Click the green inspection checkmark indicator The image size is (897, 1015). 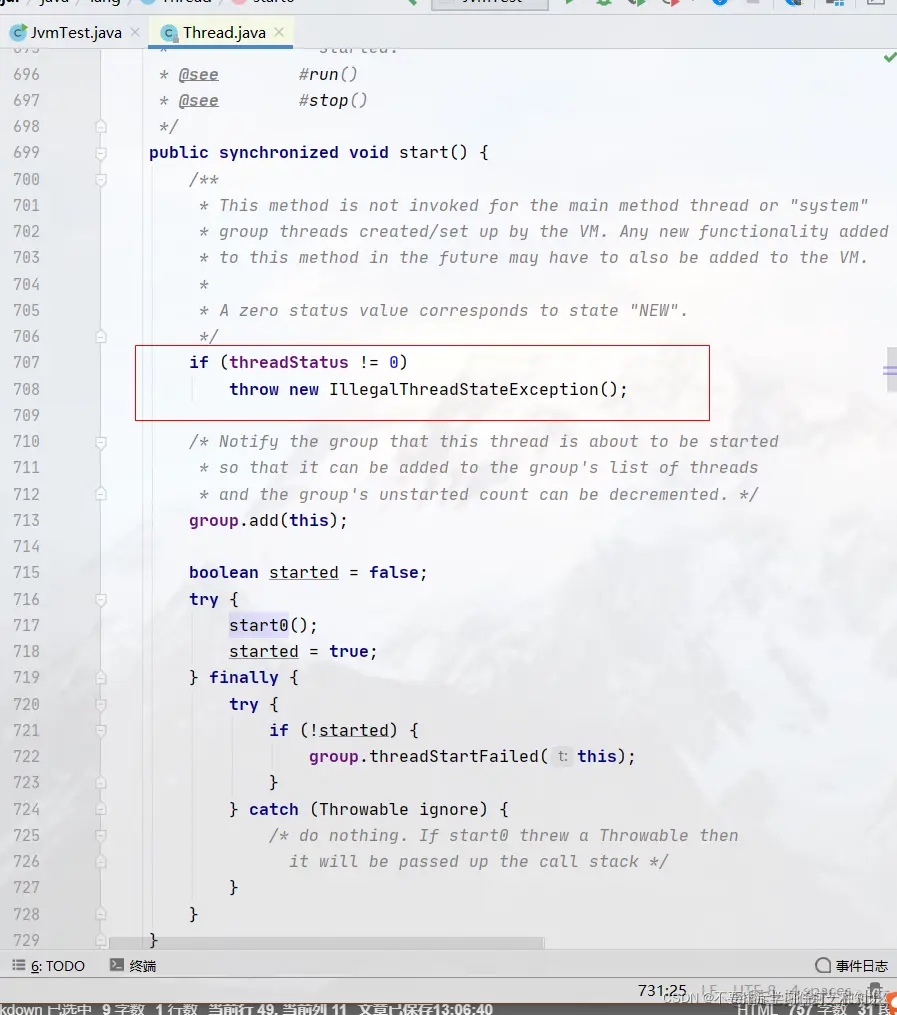[890, 58]
